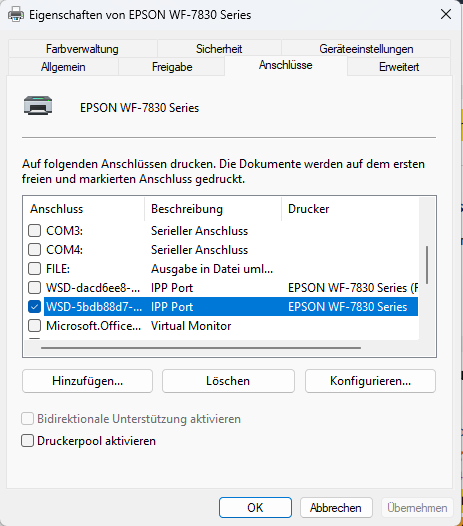Switch to the Geräteeinstellungen tab

(x=366, y=49)
